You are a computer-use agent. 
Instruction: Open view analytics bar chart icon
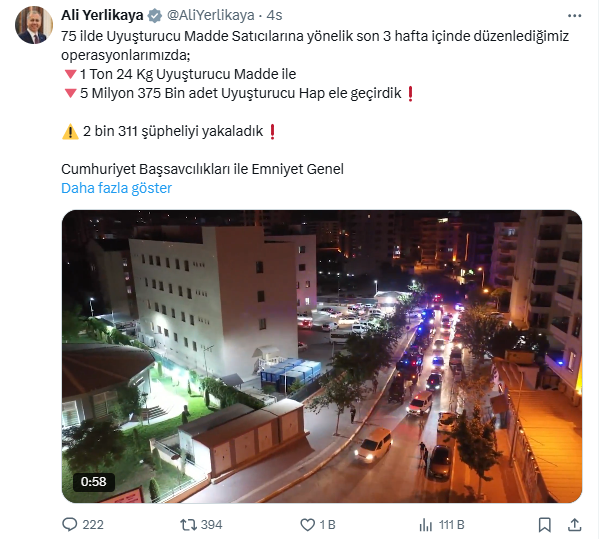coord(426,524)
